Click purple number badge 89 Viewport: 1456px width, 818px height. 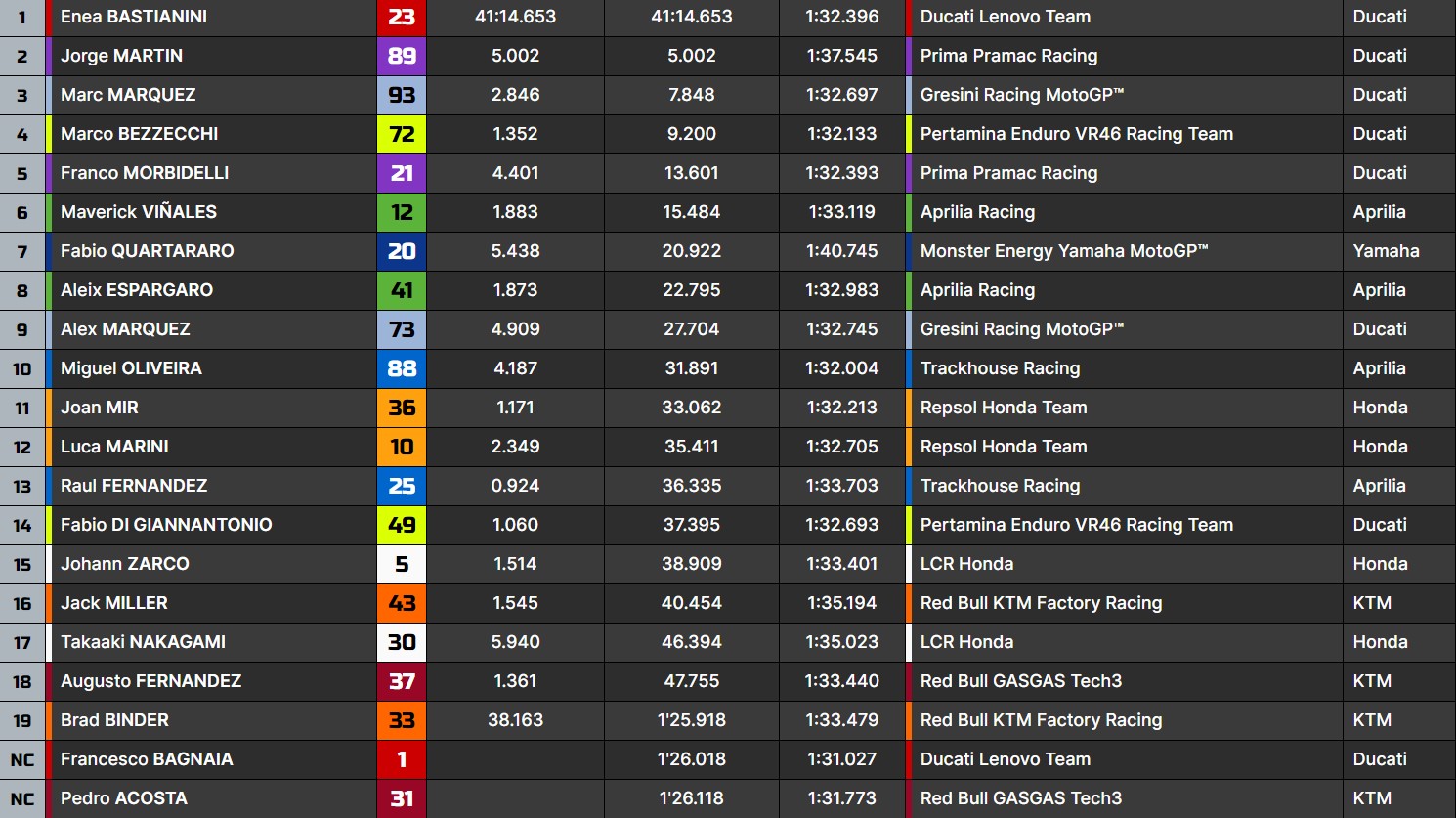click(402, 56)
